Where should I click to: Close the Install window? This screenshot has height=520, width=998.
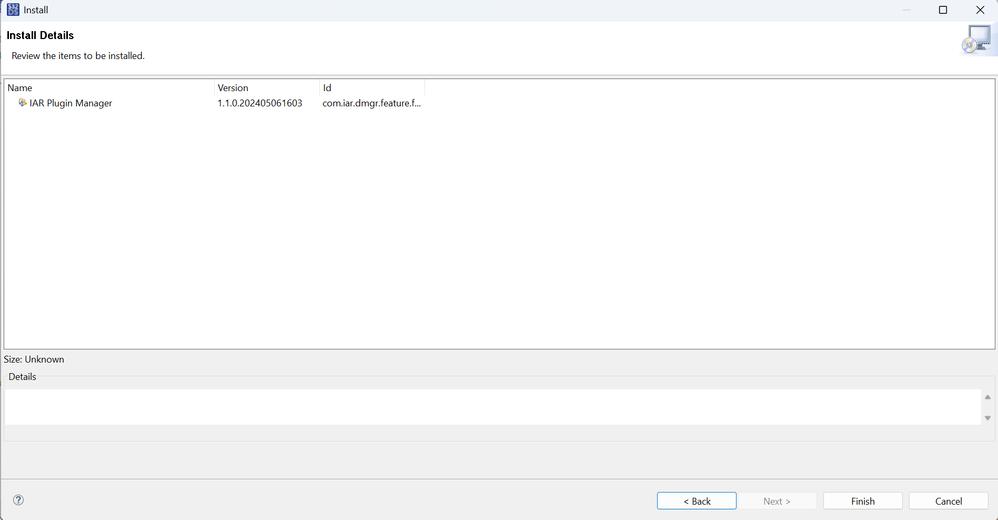tap(980, 10)
